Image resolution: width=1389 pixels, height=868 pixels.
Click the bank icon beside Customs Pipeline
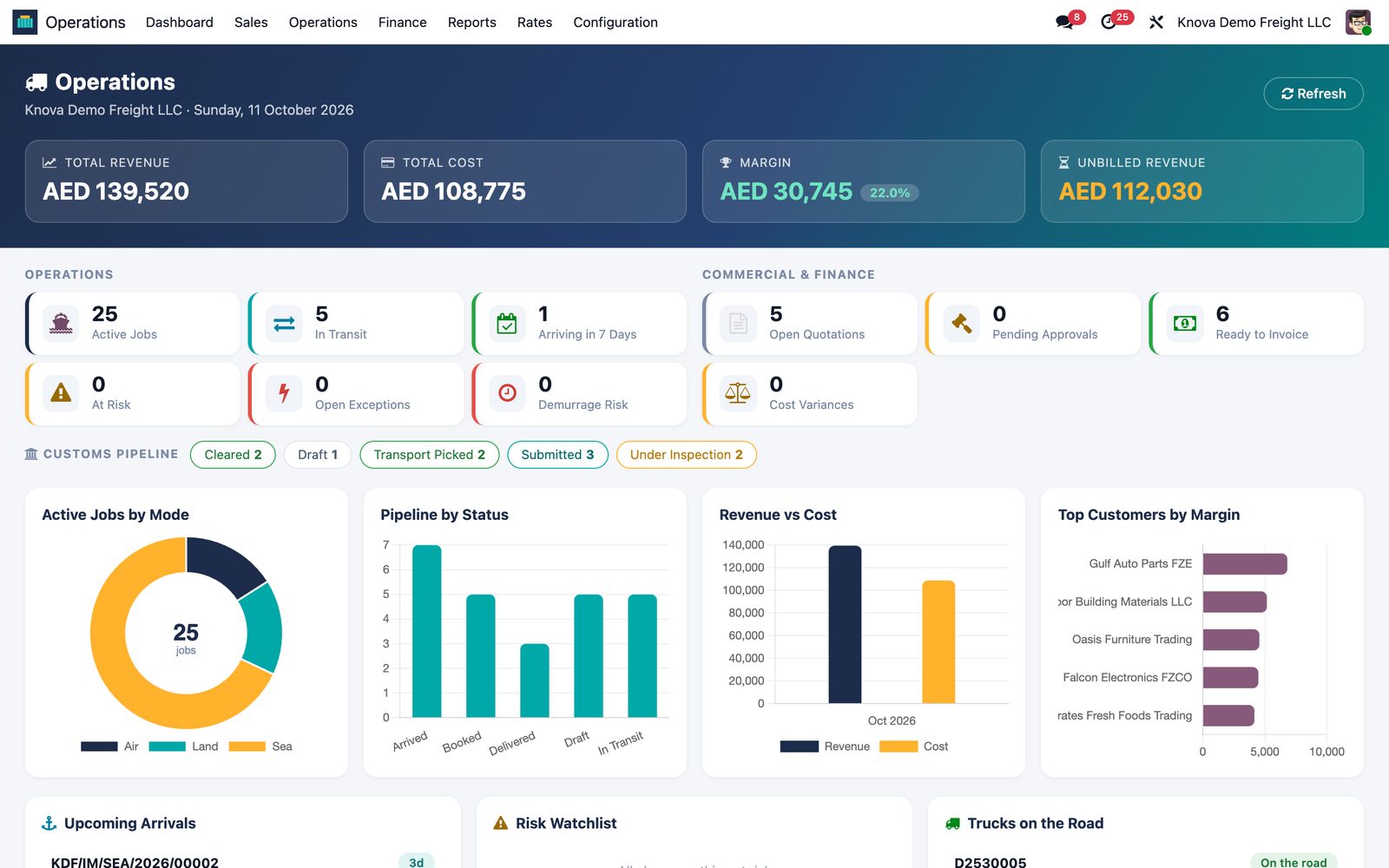pyautogui.click(x=31, y=454)
